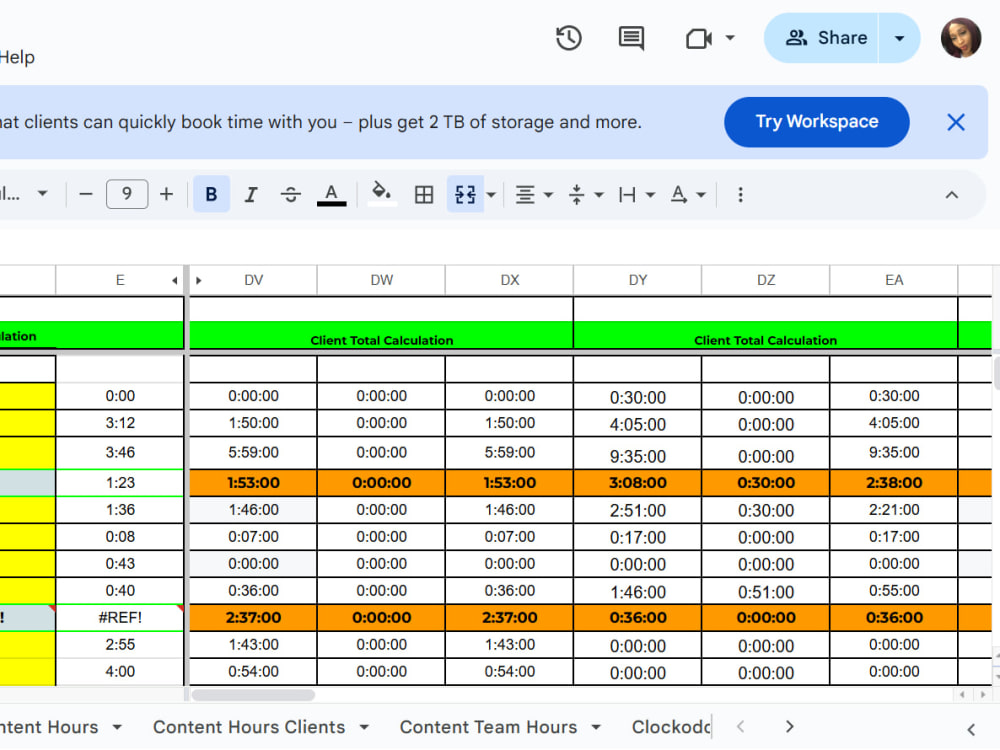This screenshot has height=750, width=1000.
Task: Click the Try Workspace button
Action: [816, 122]
